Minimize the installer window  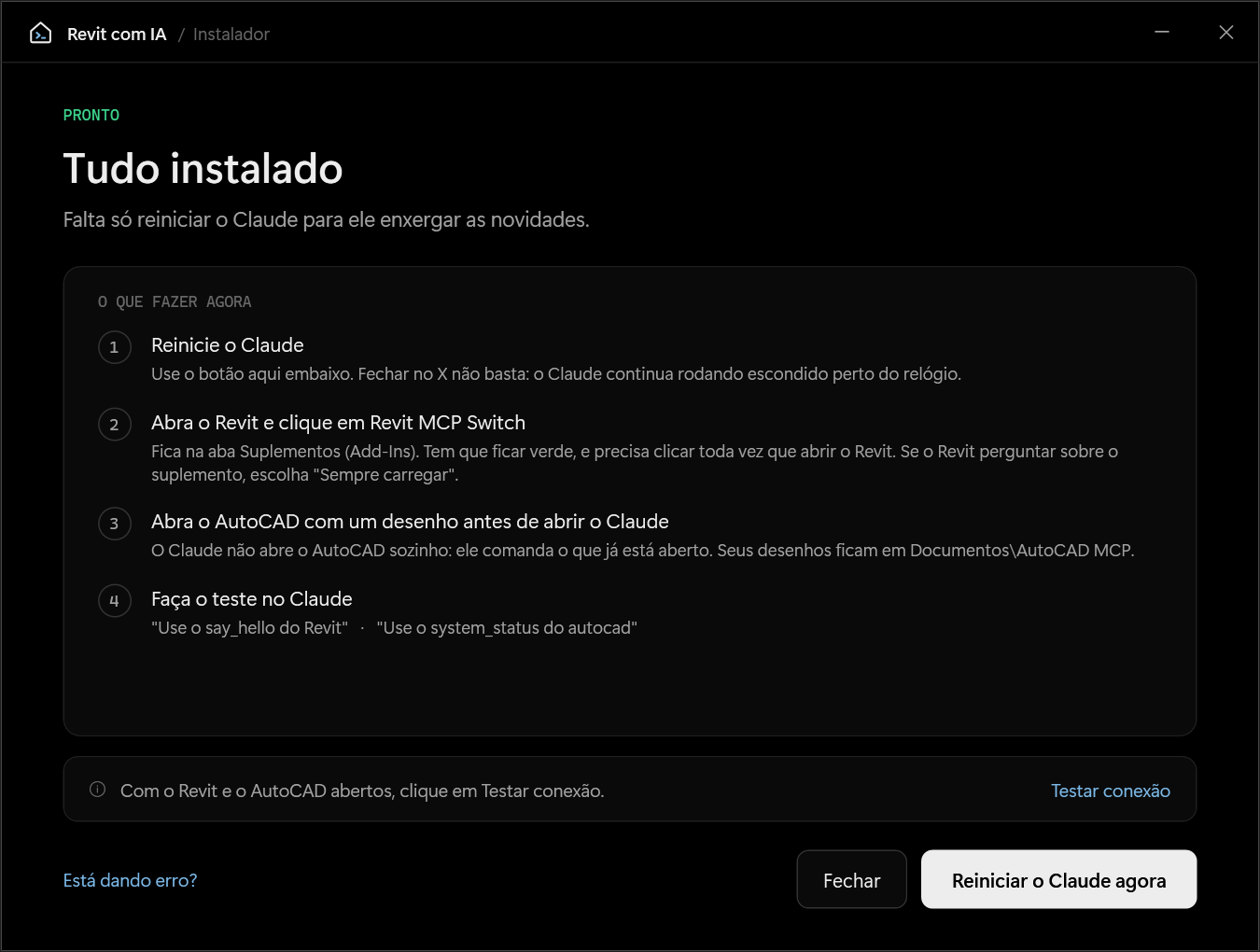(x=1162, y=33)
